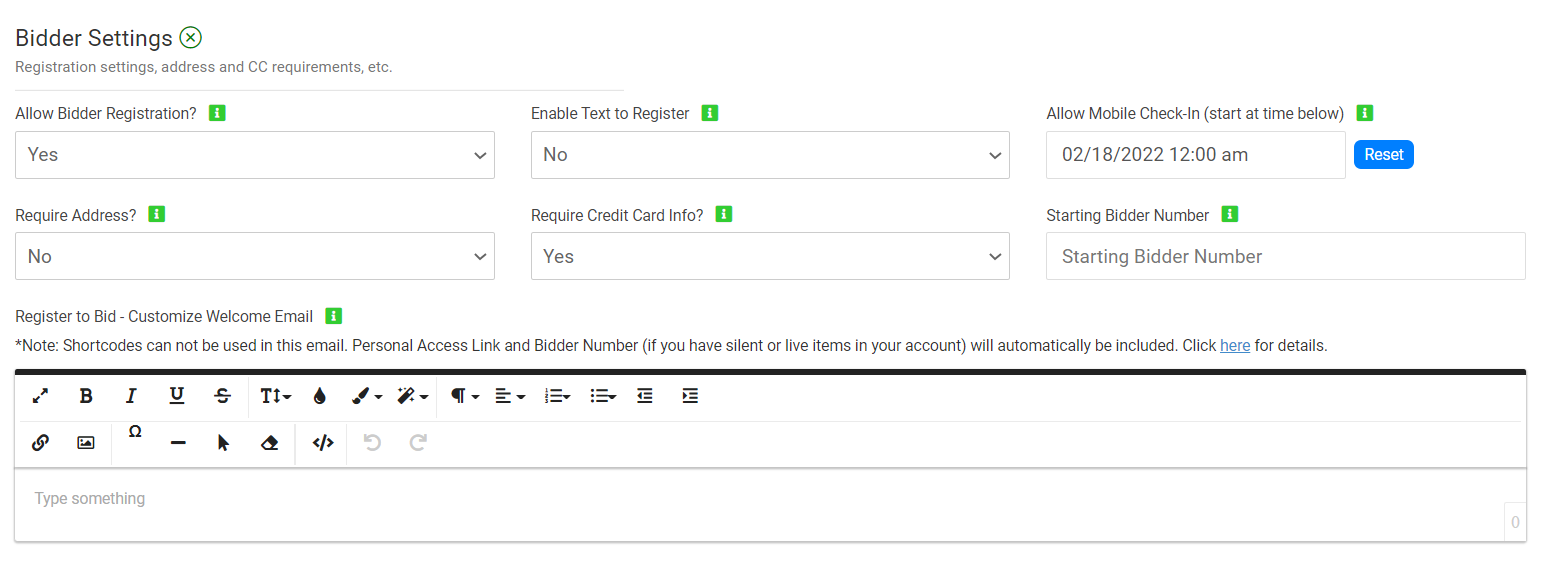Switch editor to code view
1552x564 pixels.
(x=322, y=442)
